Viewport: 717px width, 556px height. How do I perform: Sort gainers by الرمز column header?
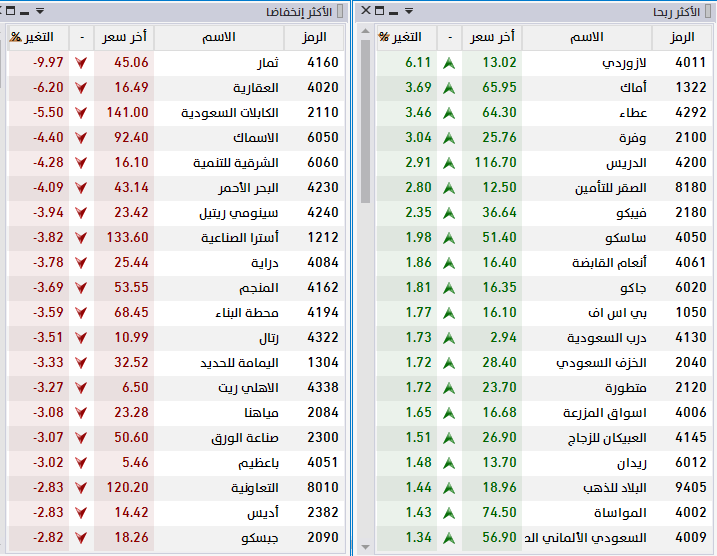[x=682, y=37]
